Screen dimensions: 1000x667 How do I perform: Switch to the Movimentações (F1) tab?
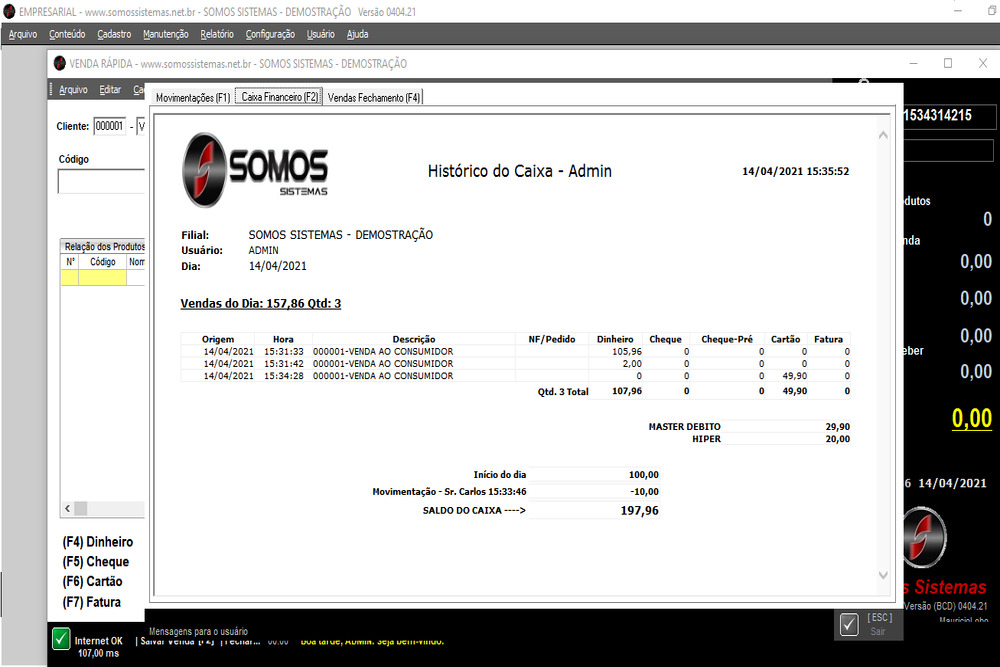193,98
